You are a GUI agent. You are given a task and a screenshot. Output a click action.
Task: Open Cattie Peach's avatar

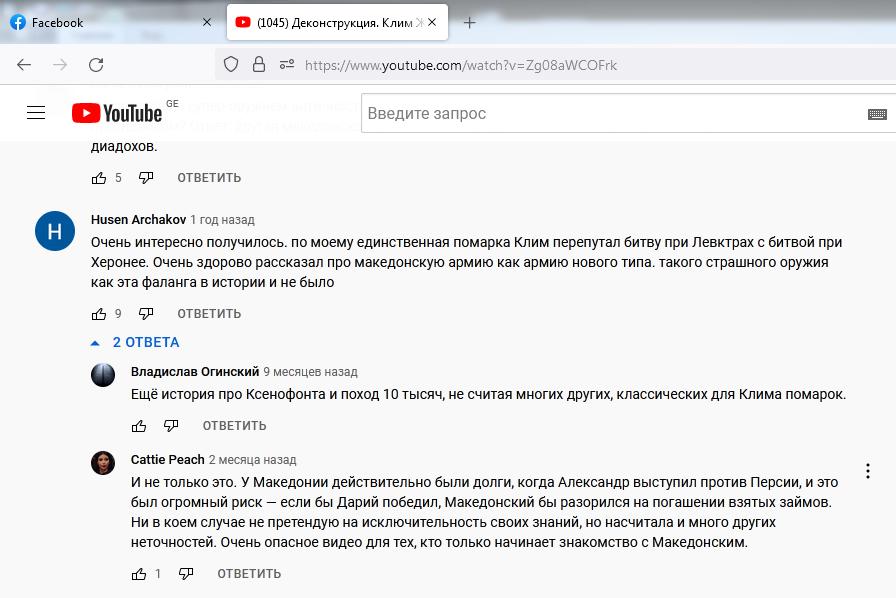(103, 463)
